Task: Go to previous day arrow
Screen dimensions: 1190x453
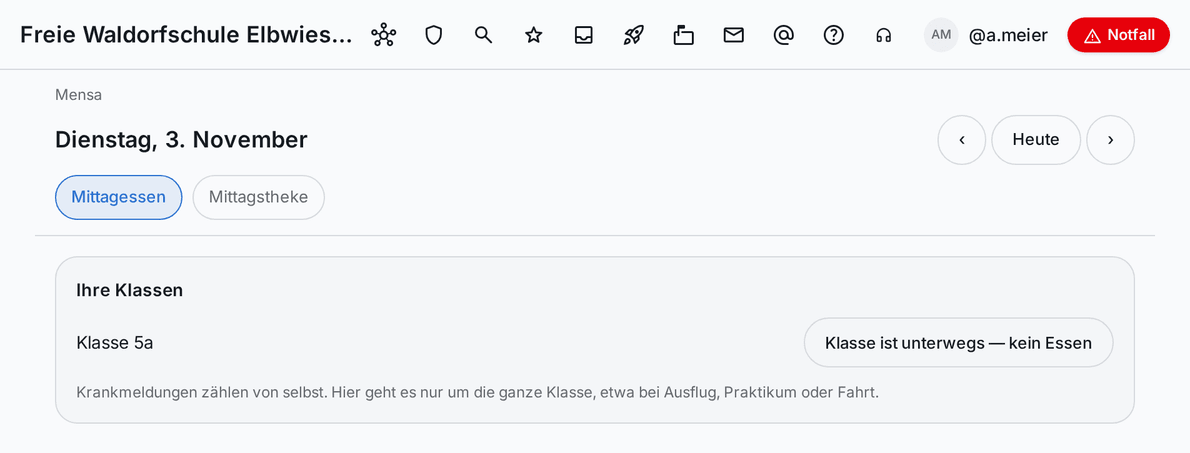Action: (962, 140)
